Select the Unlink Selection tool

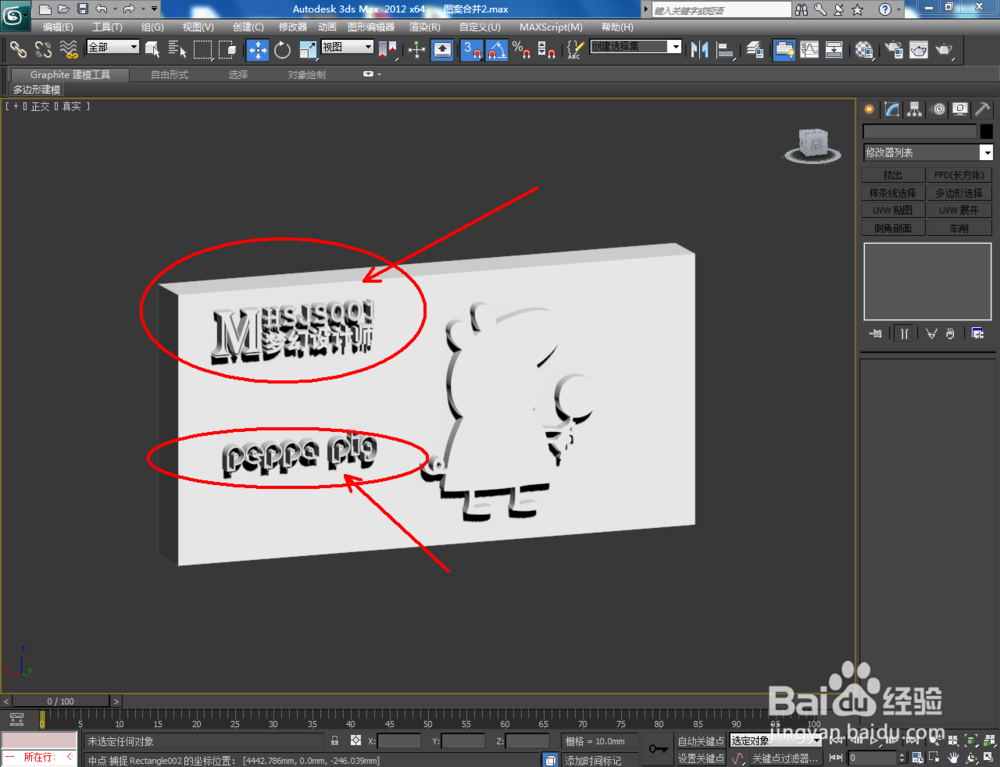coord(43,49)
